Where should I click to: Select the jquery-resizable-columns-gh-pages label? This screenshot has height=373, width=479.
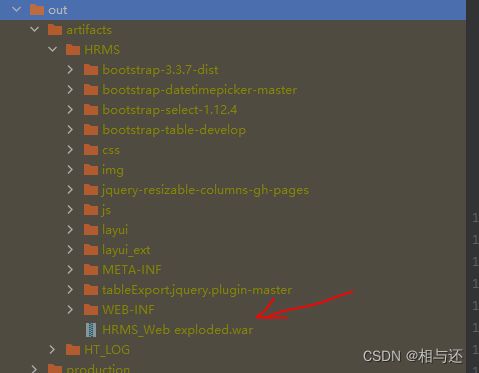click(205, 190)
